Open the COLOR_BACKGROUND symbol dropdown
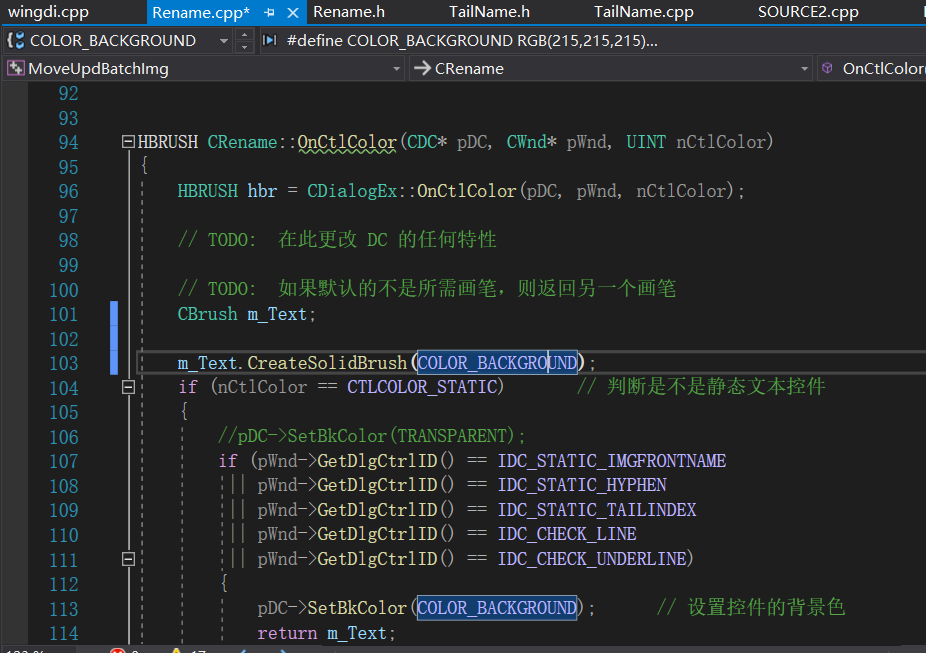926x653 pixels. pos(226,40)
